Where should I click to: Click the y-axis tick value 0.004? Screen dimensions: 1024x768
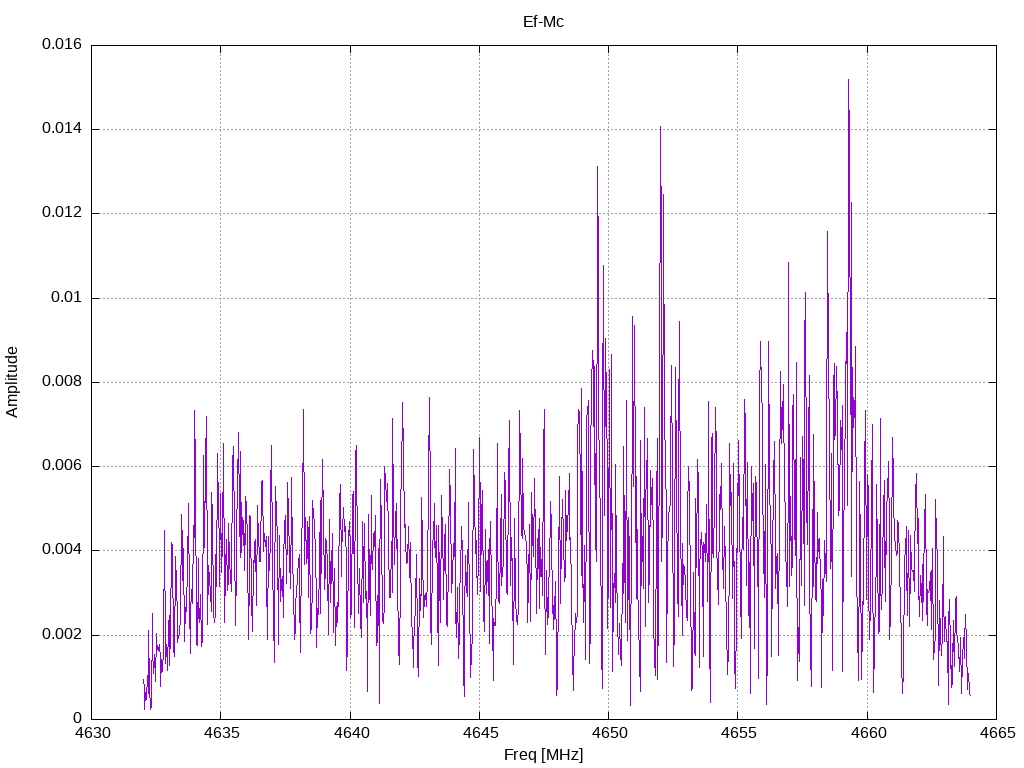(x=62, y=551)
